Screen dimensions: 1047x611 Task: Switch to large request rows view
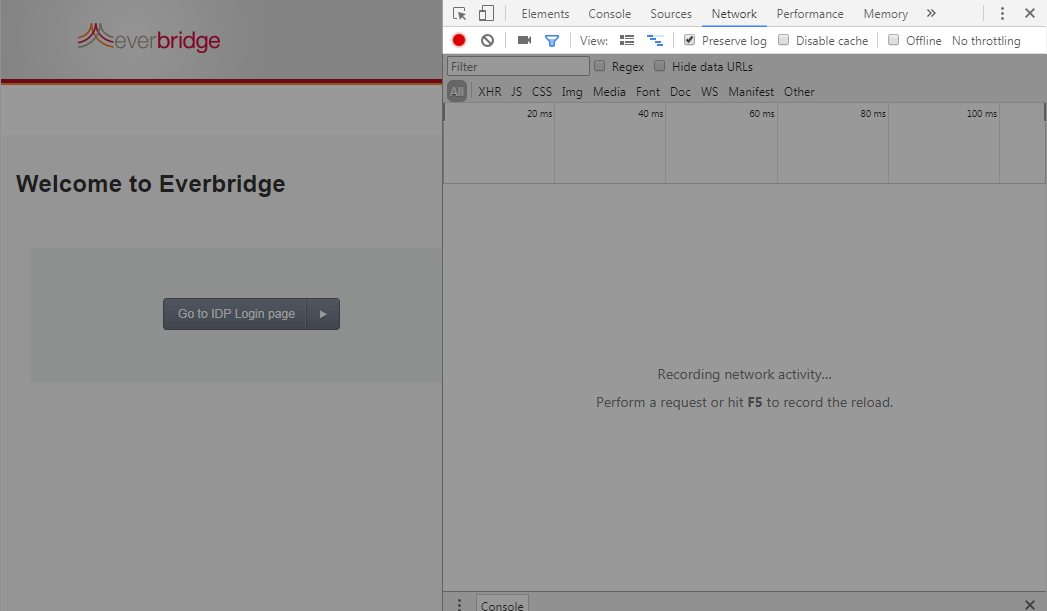[x=626, y=40]
